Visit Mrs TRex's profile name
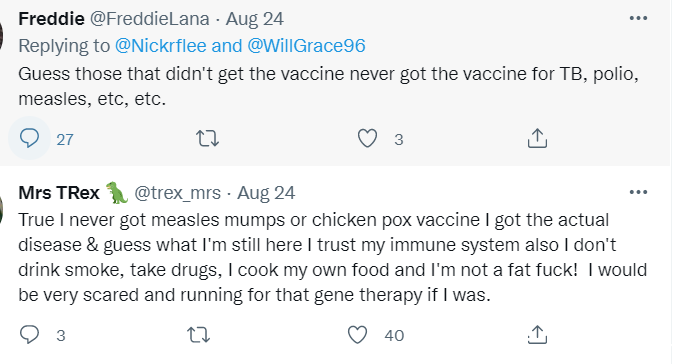This screenshot has height=364, width=679. [59, 193]
